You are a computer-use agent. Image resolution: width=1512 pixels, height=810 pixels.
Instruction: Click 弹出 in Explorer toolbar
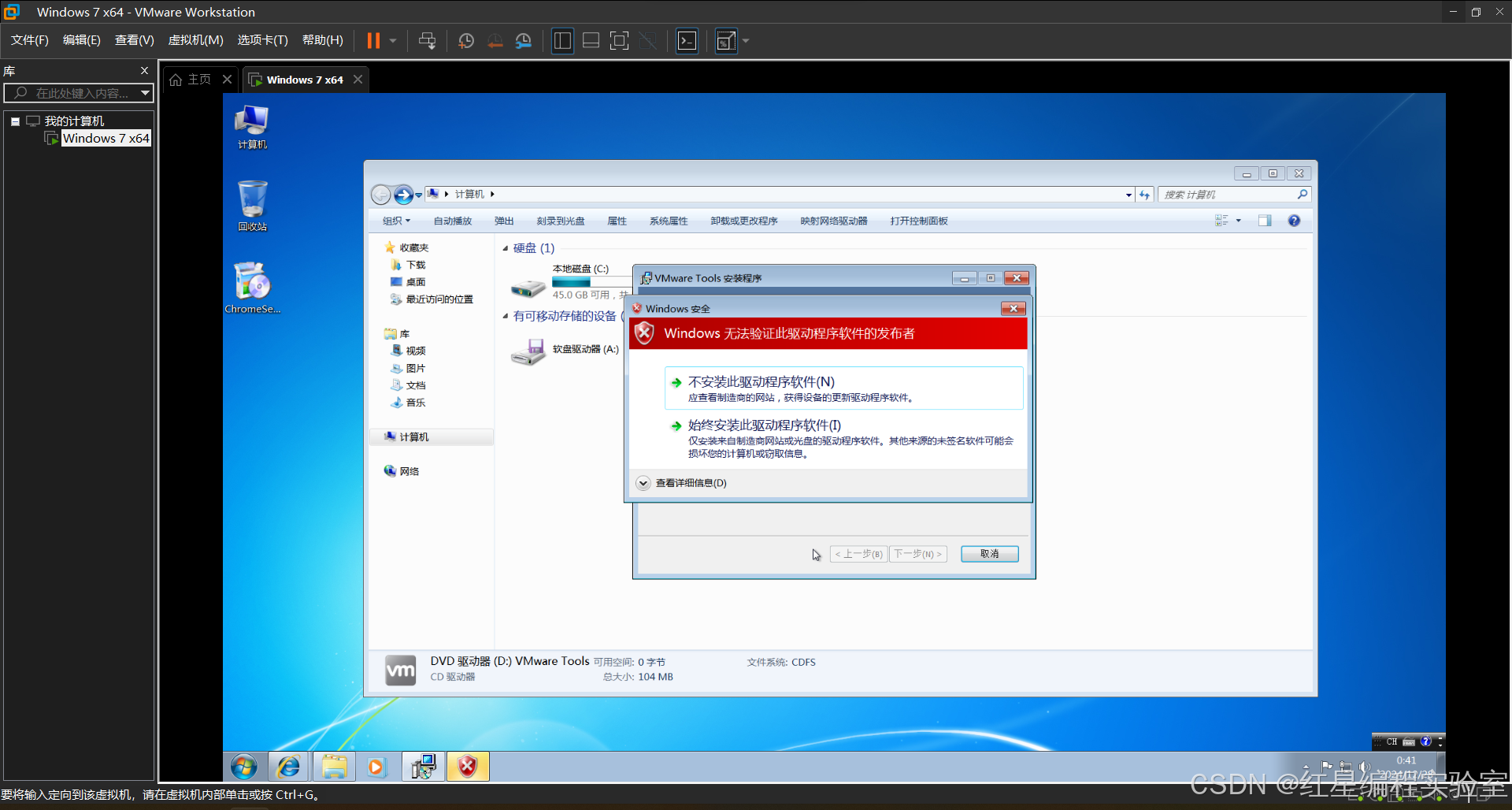point(504,221)
